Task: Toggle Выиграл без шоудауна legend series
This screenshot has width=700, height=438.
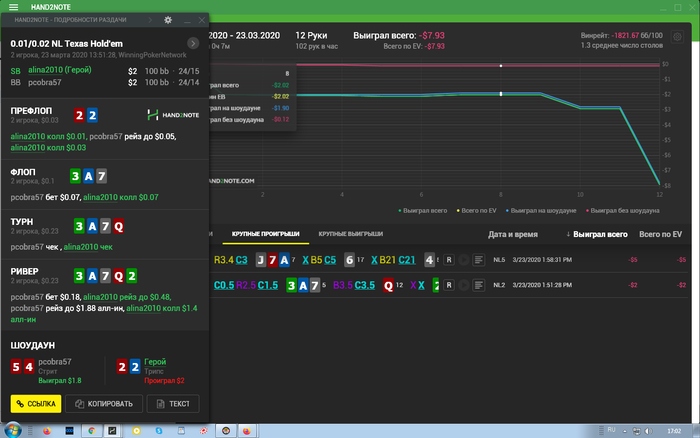Action: (x=622, y=211)
